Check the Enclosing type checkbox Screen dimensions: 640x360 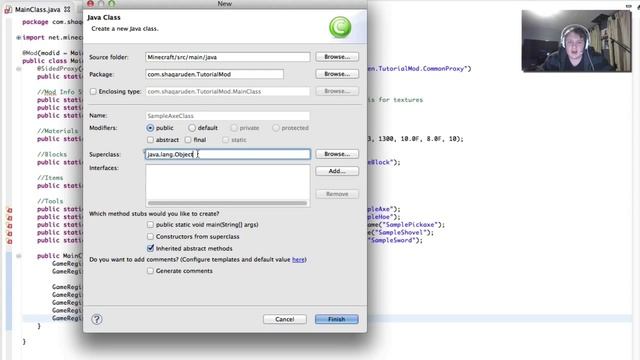click(x=93, y=91)
